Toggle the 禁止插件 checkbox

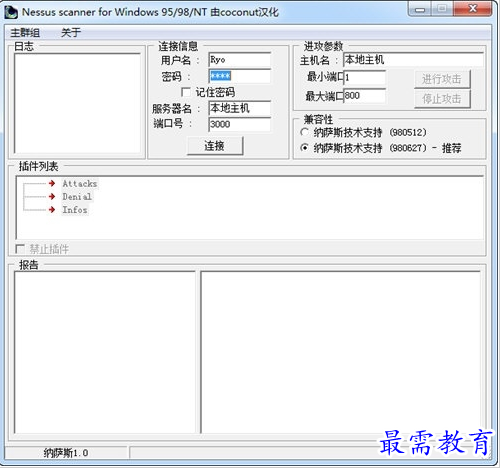pyautogui.click(x=20, y=249)
